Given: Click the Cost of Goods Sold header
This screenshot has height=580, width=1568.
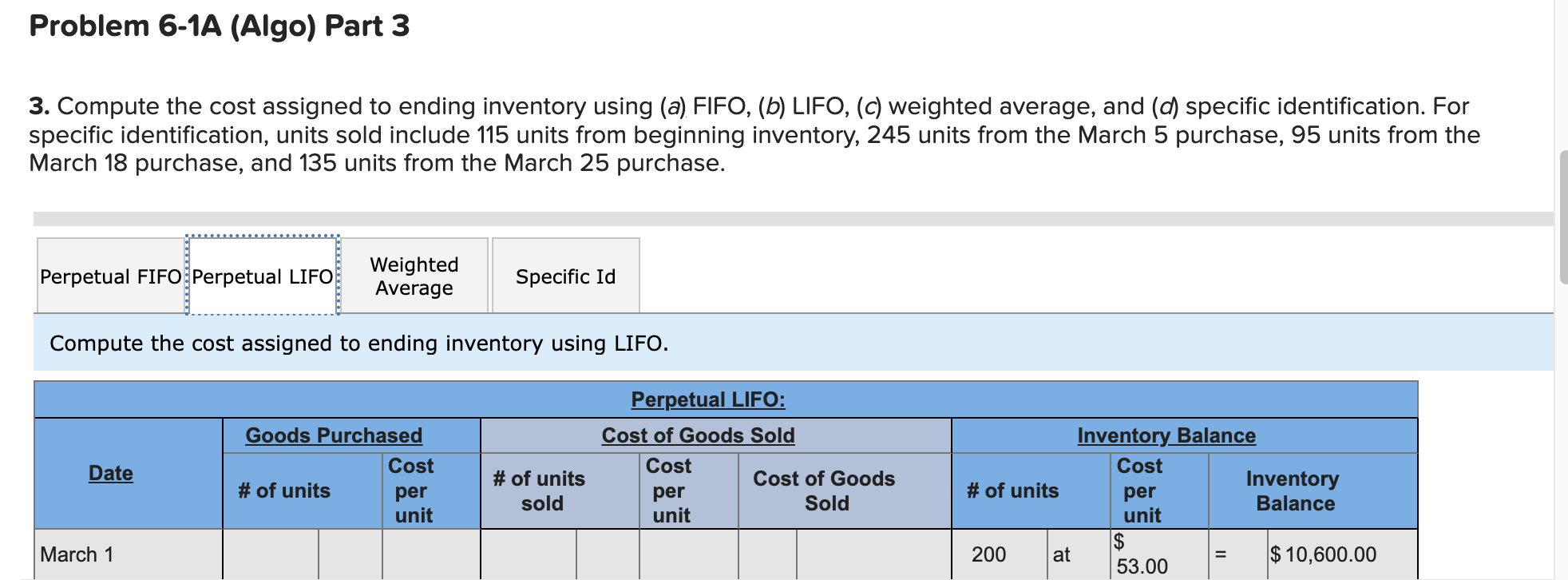Looking at the screenshot, I should point(698,435).
